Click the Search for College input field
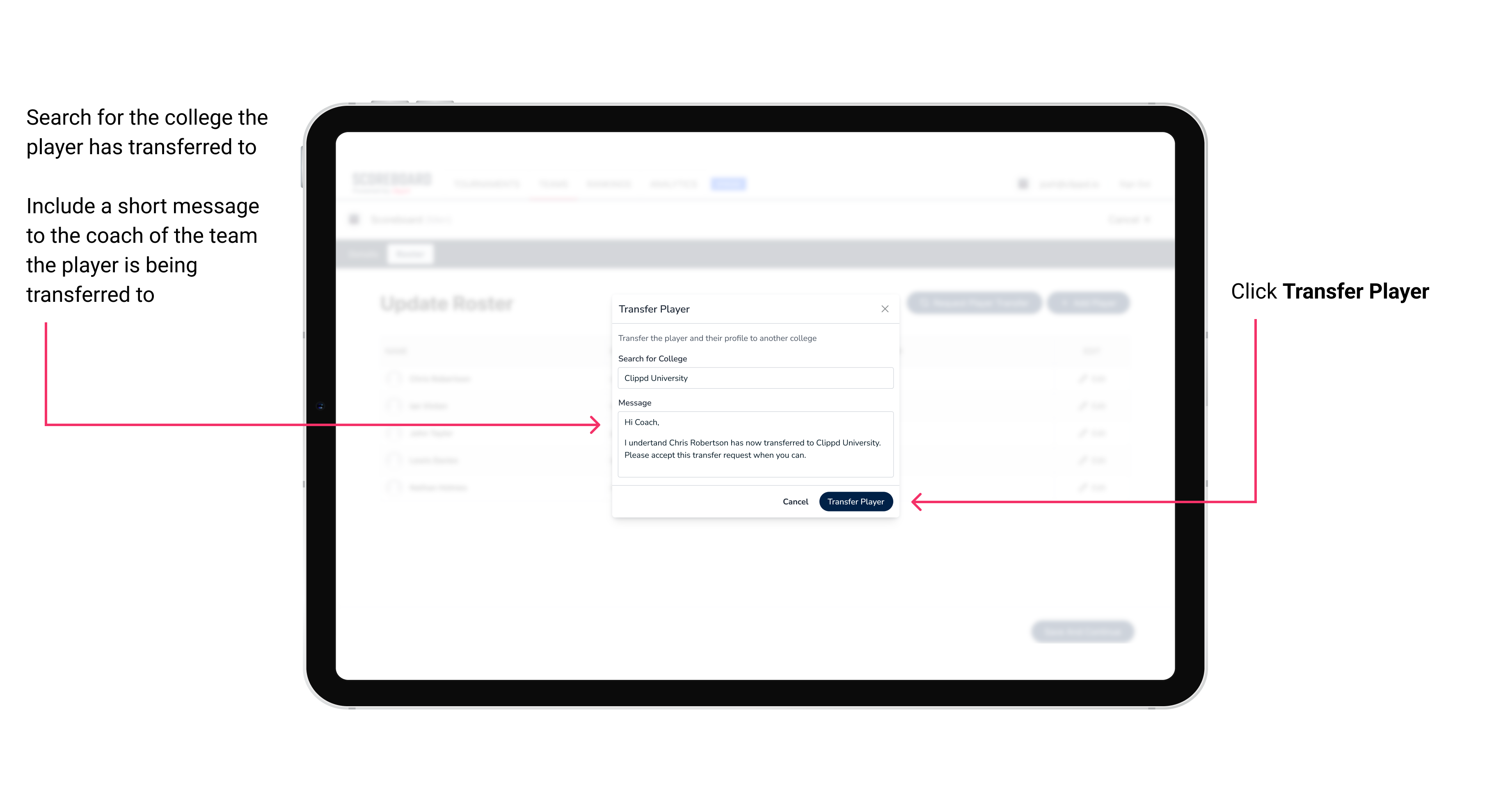1510x812 pixels. point(753,378)
